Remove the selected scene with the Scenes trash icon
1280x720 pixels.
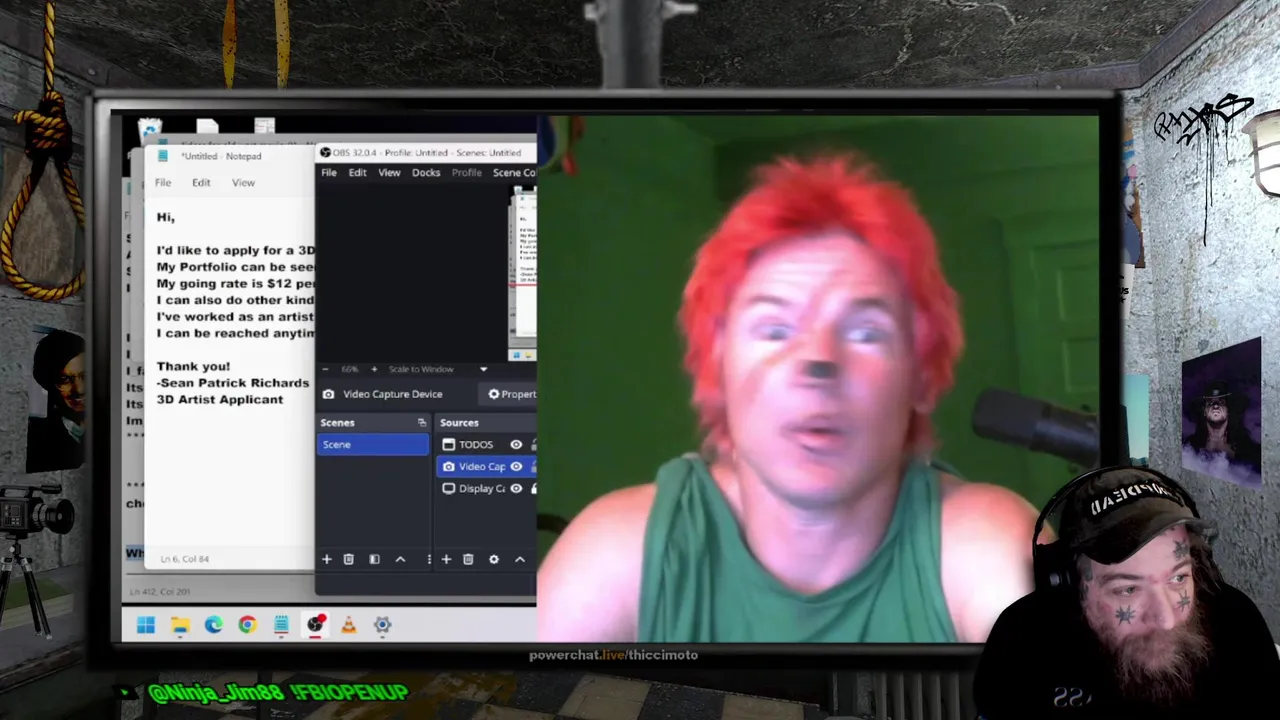pos(349,559)
